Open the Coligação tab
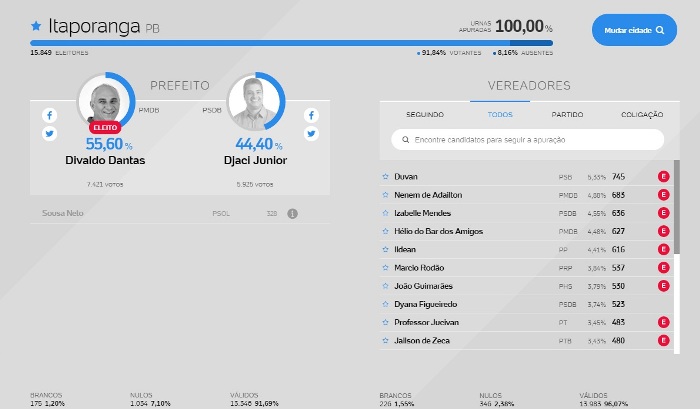Screen dimensions: 700x409 pos(642,115)
